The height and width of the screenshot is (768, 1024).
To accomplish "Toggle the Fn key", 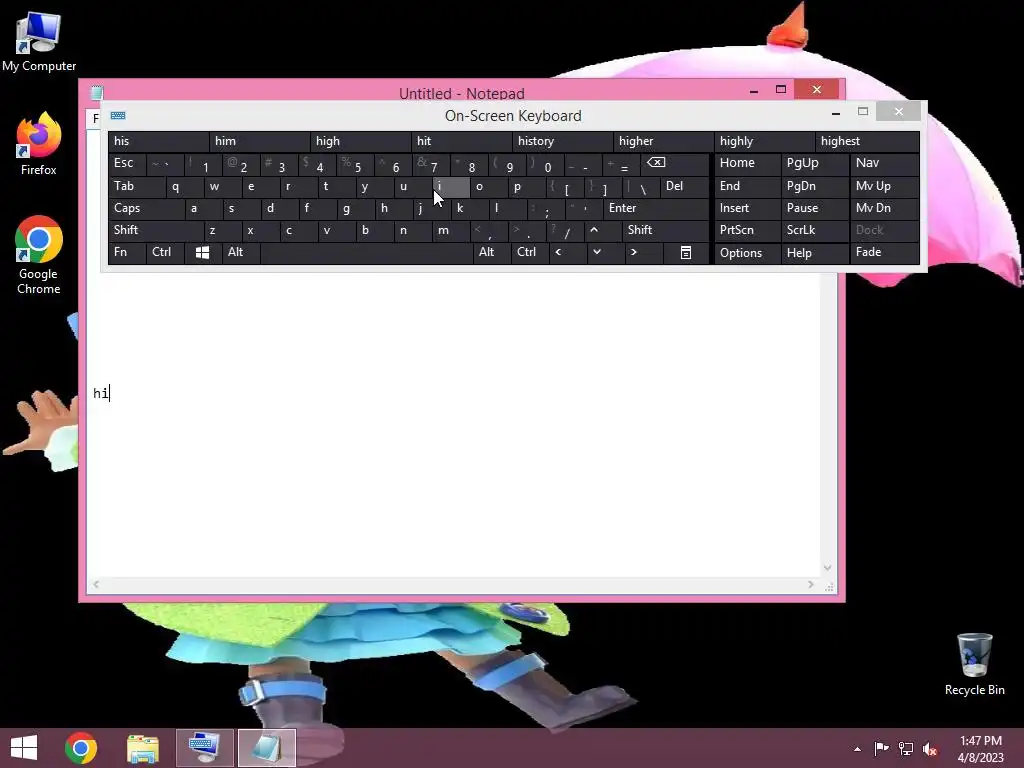I will 127,253.
